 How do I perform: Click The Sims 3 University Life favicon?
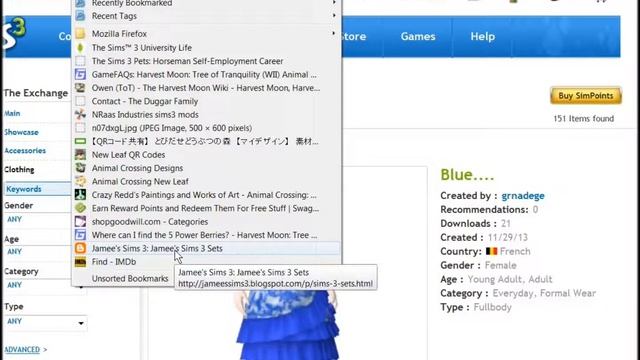pos(80,48)
